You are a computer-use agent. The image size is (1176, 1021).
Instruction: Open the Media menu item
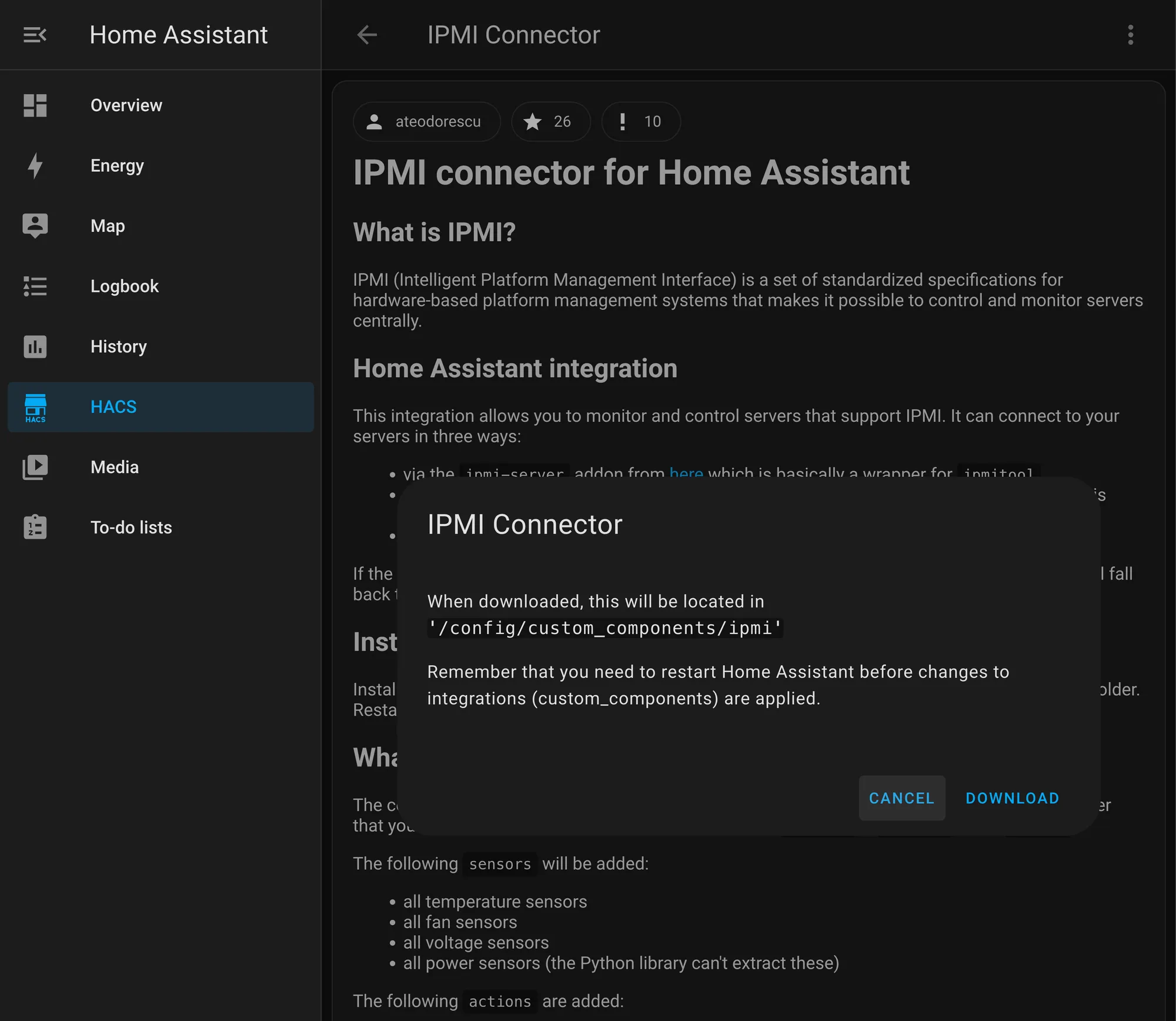coord(161,467)
